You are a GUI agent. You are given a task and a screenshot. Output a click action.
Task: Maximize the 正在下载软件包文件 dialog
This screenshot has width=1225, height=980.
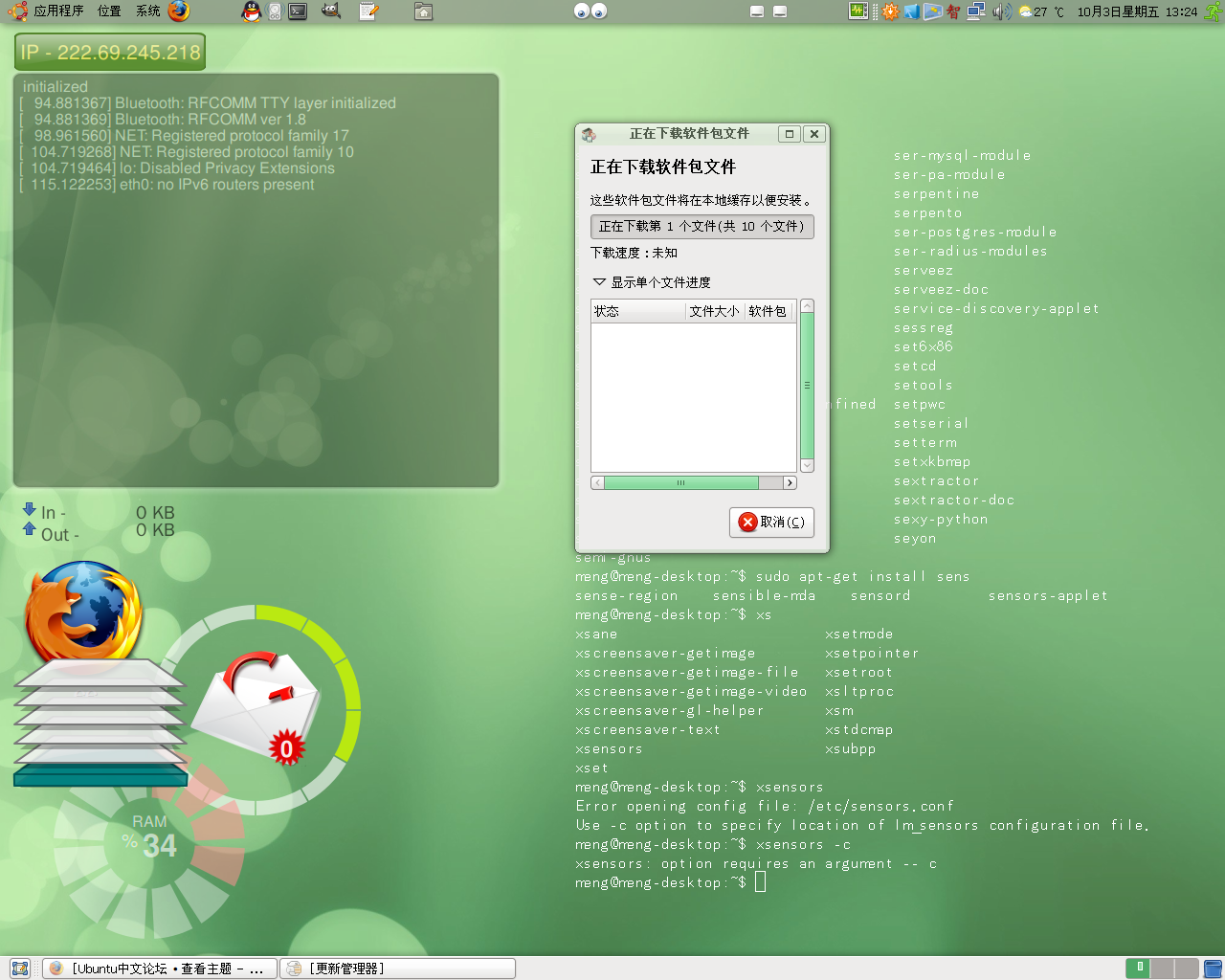[790, 134]
